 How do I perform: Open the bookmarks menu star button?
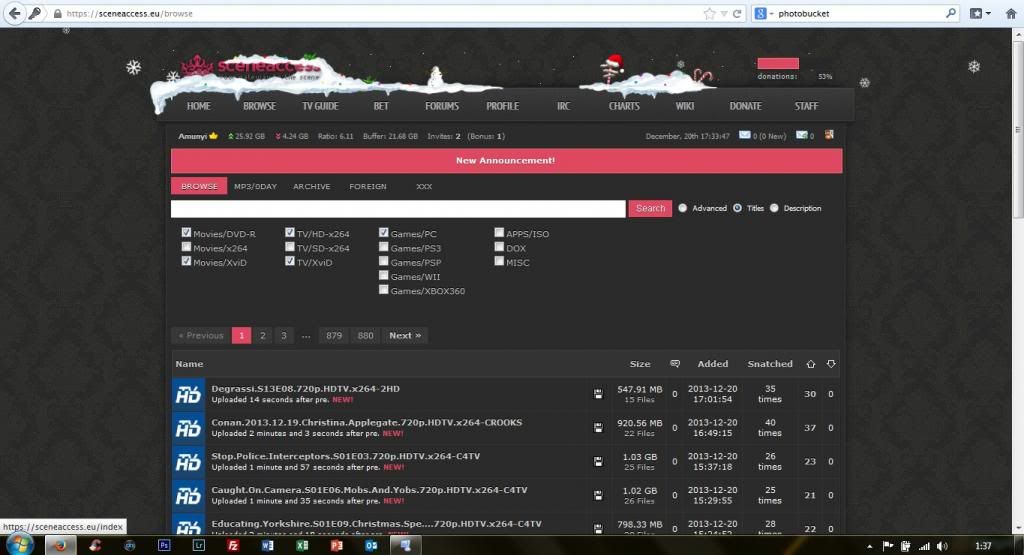[x=980, y=13]
